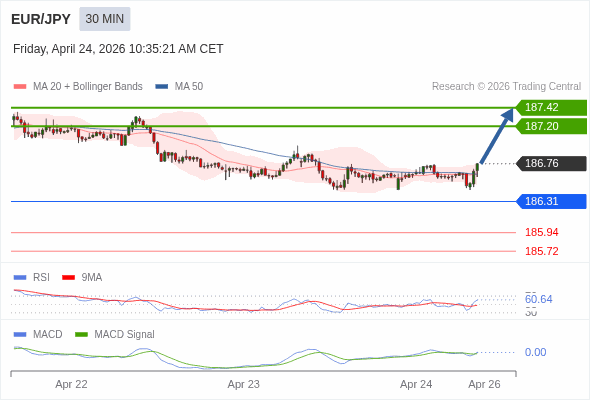
Task: Click the blue MACD legend swatch
Action: (x=20, y=335)
